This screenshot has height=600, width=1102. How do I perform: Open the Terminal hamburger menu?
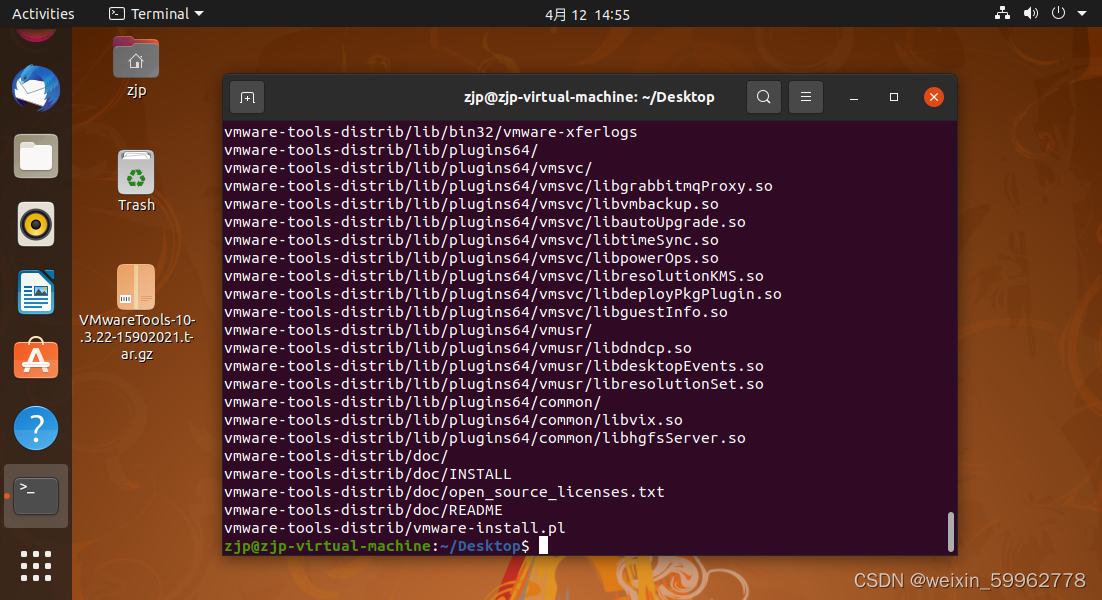(x=805, y=97)
